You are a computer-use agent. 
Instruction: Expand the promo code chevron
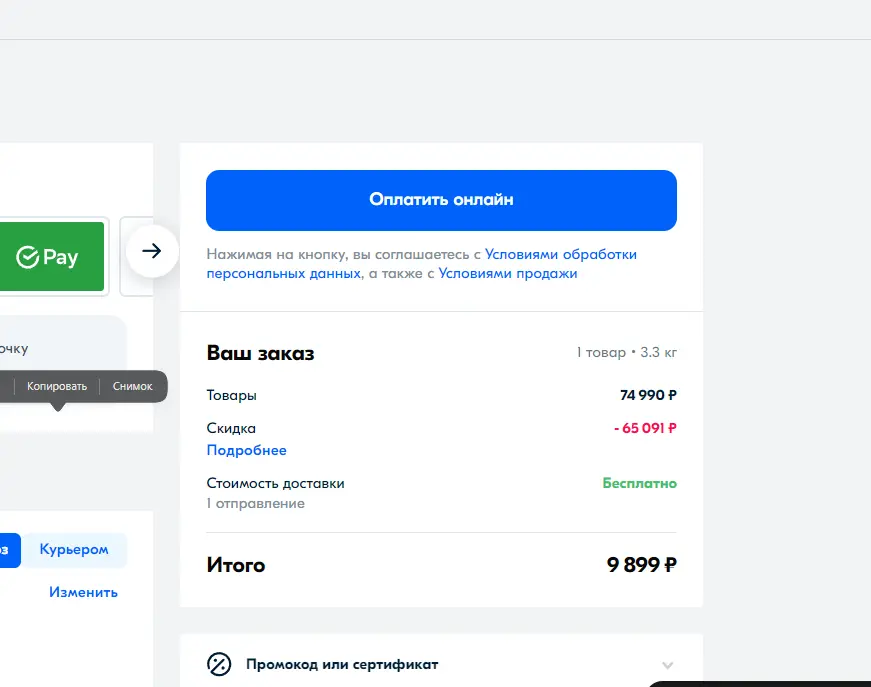(x=668, y=665)
